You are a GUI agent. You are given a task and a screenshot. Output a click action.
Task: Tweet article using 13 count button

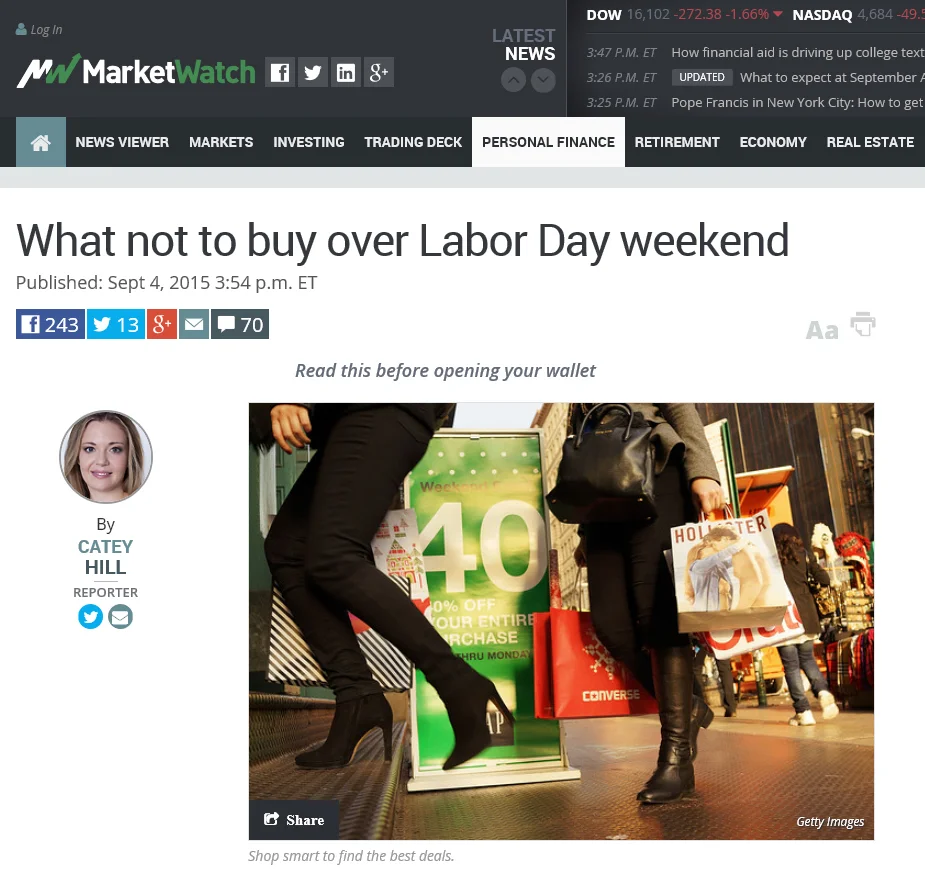point(116,324)
